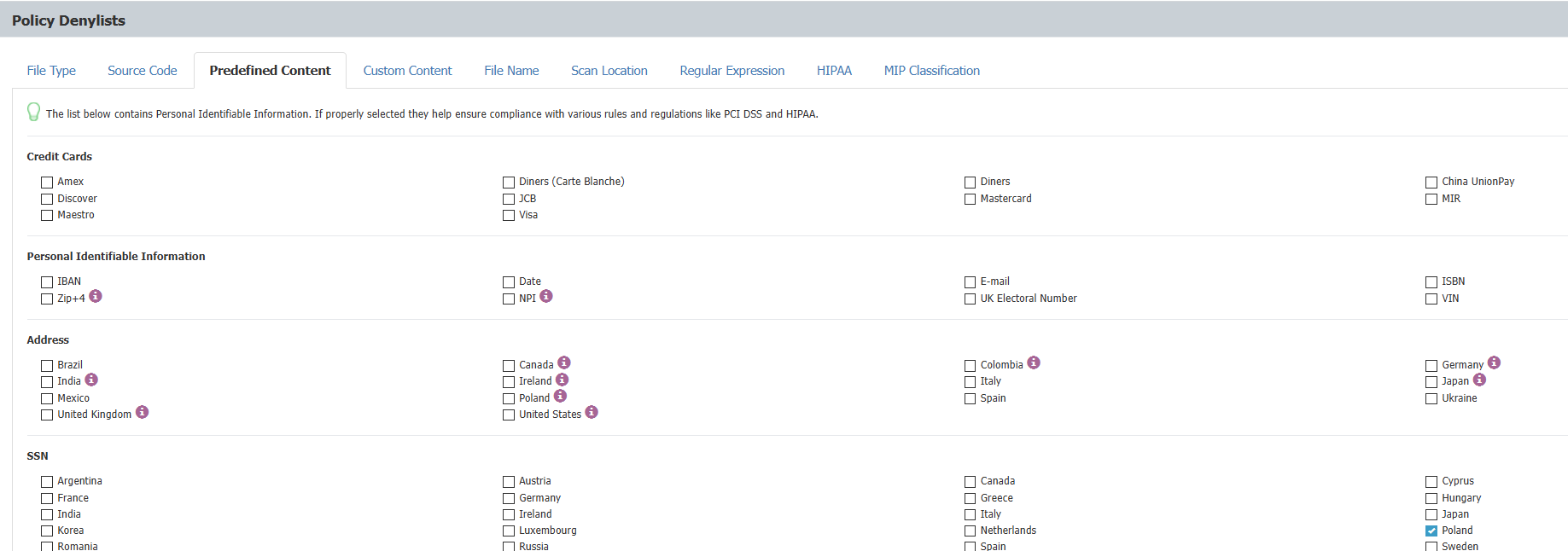Click info icon beside NPI

(546, 296)
